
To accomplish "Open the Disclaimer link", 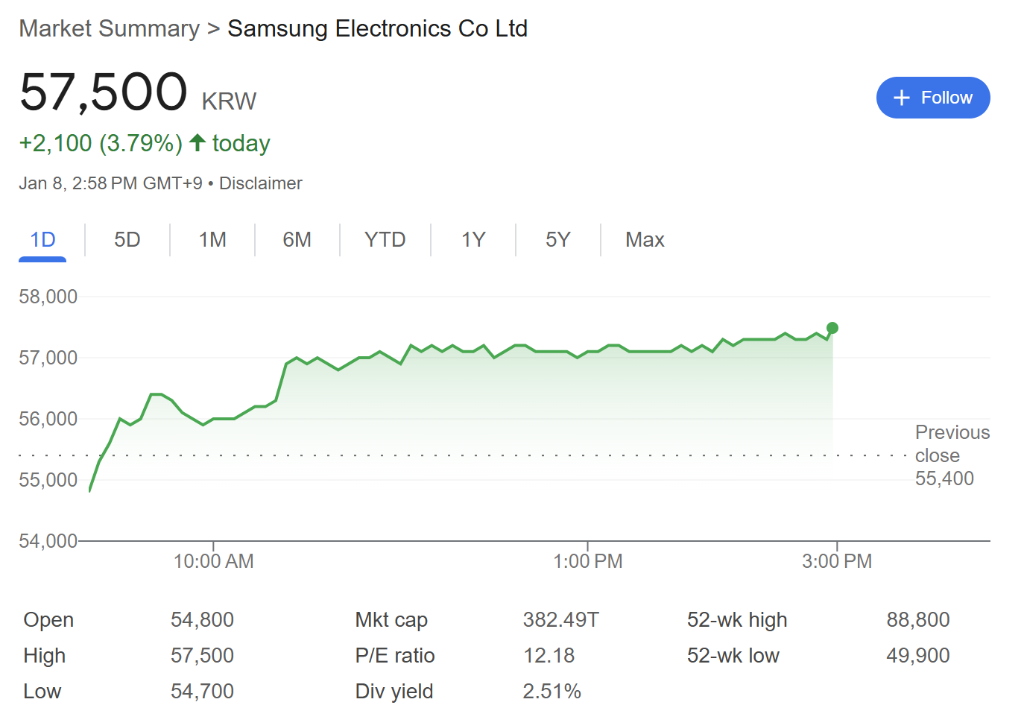I will (x=261, y=183).
